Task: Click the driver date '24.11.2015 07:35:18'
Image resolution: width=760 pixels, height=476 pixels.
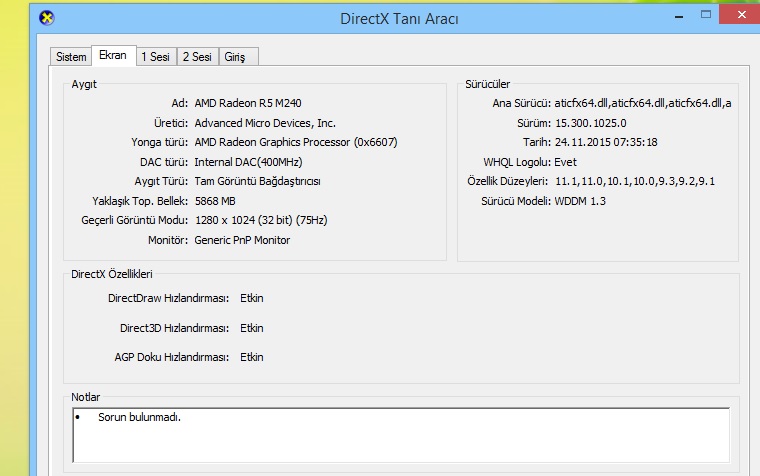Action: click(x=606, y=142)
